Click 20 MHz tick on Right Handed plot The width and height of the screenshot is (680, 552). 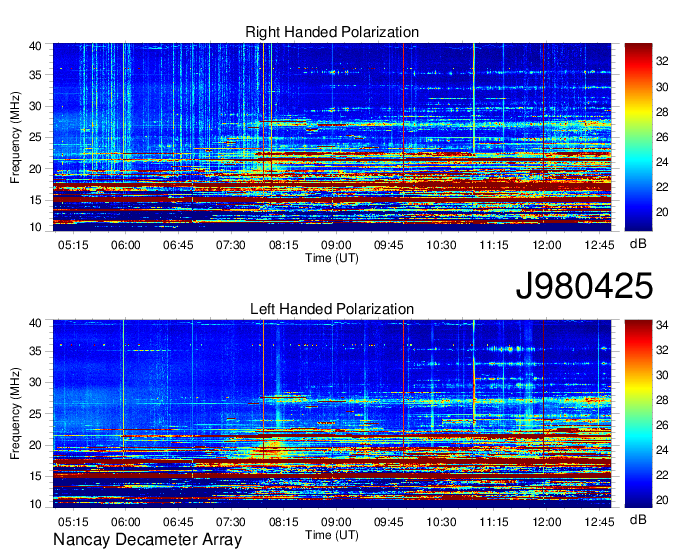[35, 169]
